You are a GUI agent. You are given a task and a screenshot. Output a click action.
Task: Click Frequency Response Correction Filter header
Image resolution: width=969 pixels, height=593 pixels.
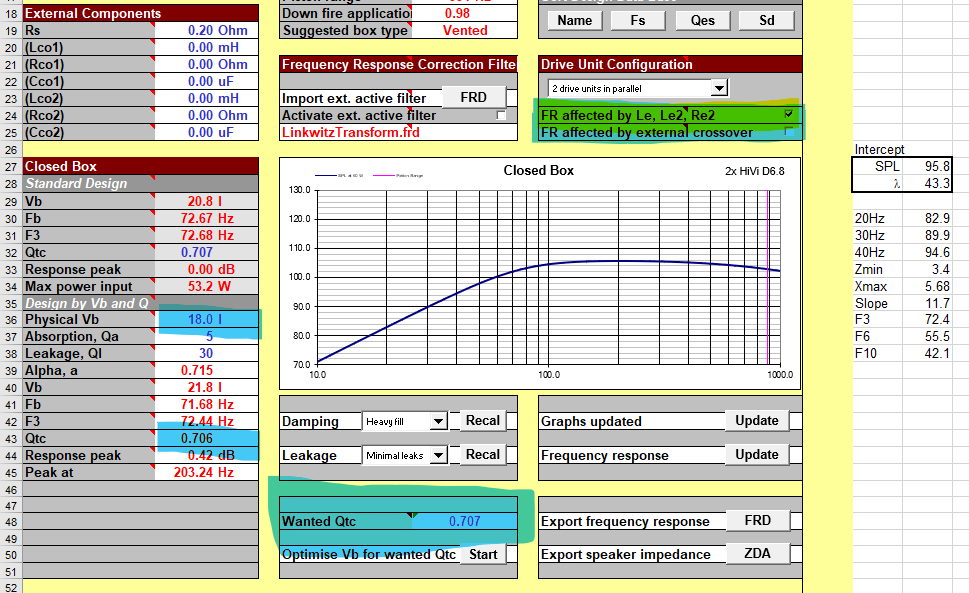click(399, 64)
